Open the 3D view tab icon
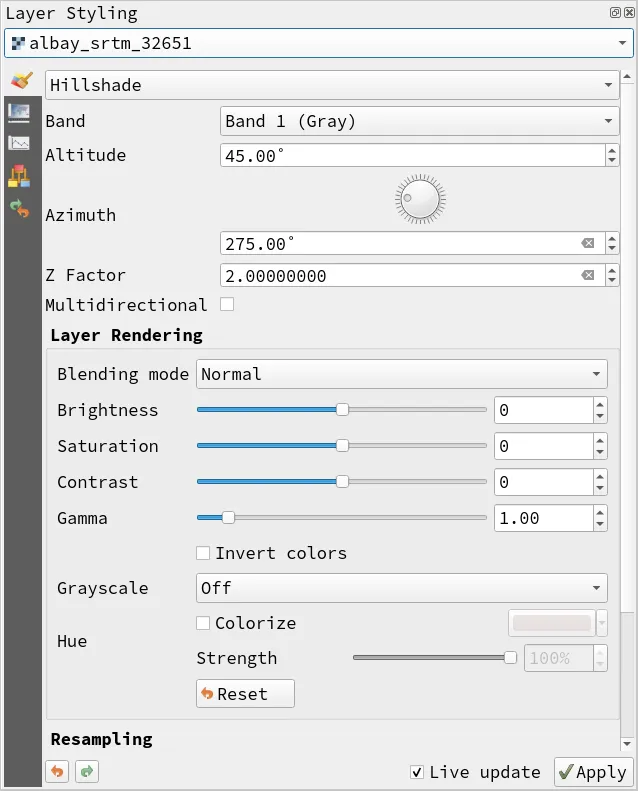 (x=19, y=176)
